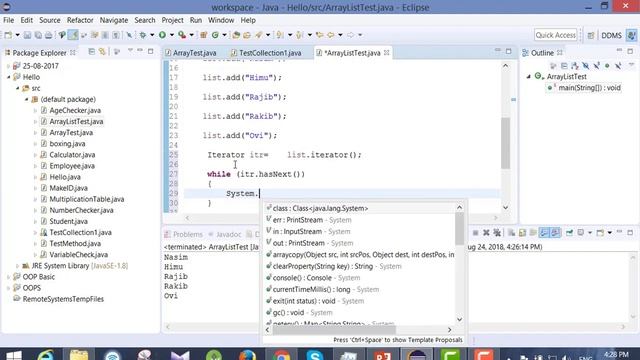
Task: Click down arrow of autocomplete list scrollbar
Action: coord(459,319)
